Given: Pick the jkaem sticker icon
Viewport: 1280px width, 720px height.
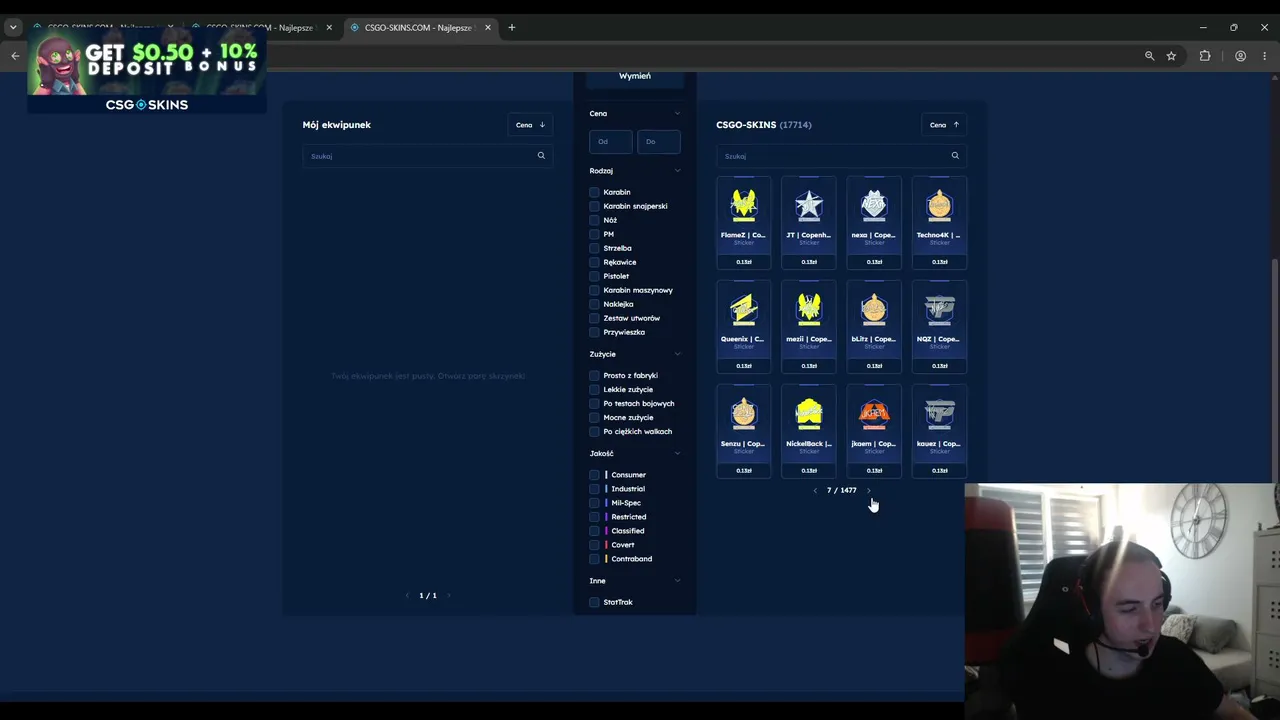Looking at the screenshot, I should click(x=874, y=413).
